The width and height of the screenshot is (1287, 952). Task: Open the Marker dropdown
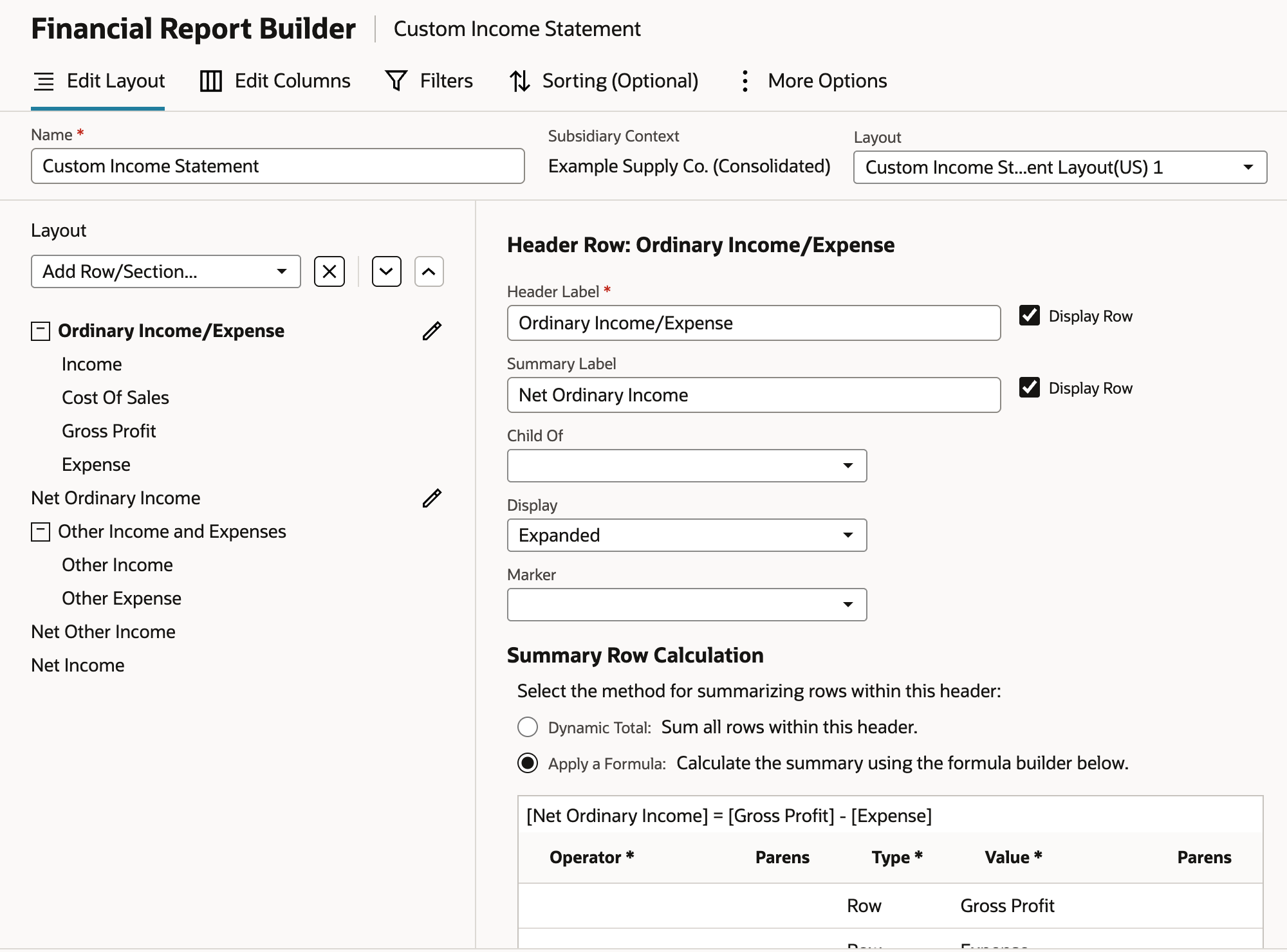[x=687, y=605]
